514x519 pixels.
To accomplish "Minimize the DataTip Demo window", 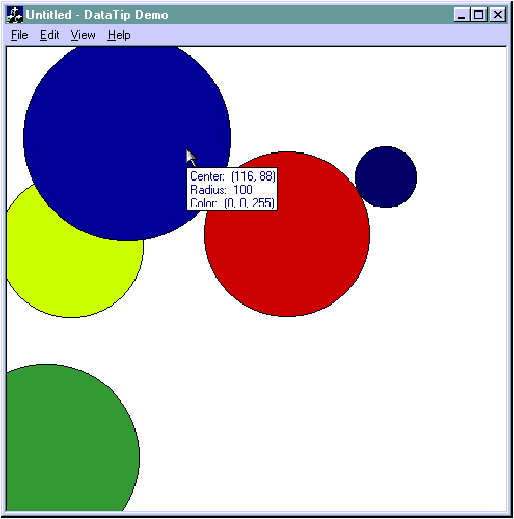I will (x=462, y=15).
